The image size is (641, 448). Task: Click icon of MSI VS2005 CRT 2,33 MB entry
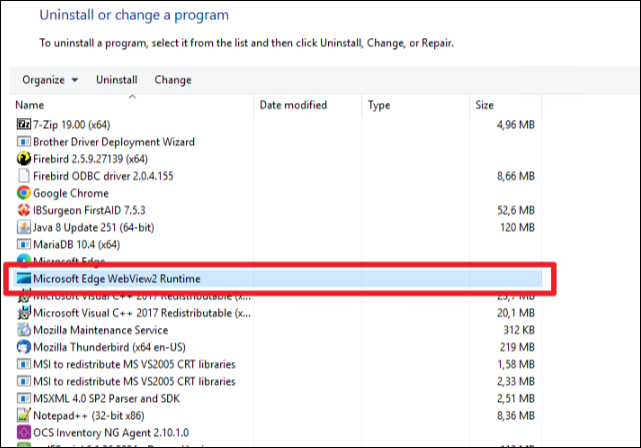click(24, 381)
